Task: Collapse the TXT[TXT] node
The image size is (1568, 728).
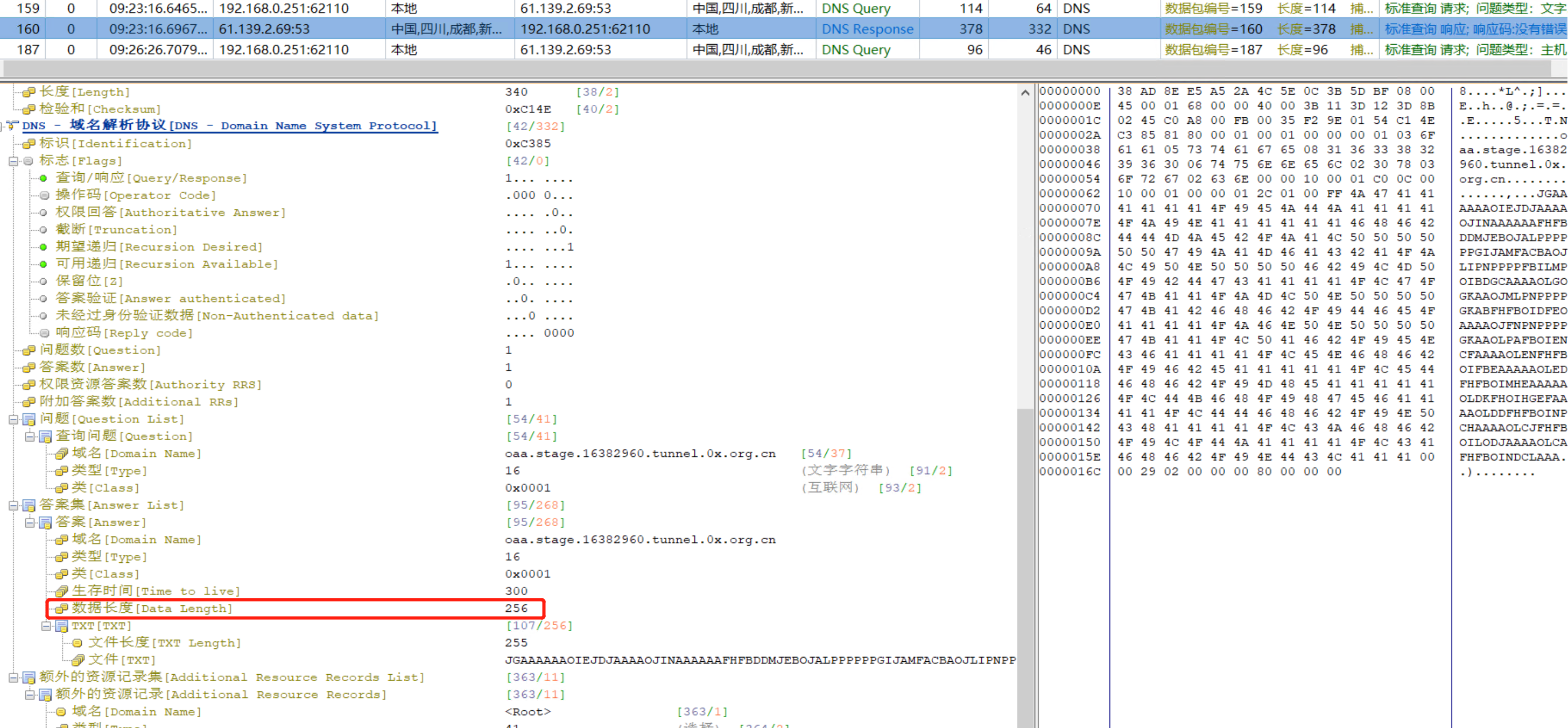Action: [46, 626]
